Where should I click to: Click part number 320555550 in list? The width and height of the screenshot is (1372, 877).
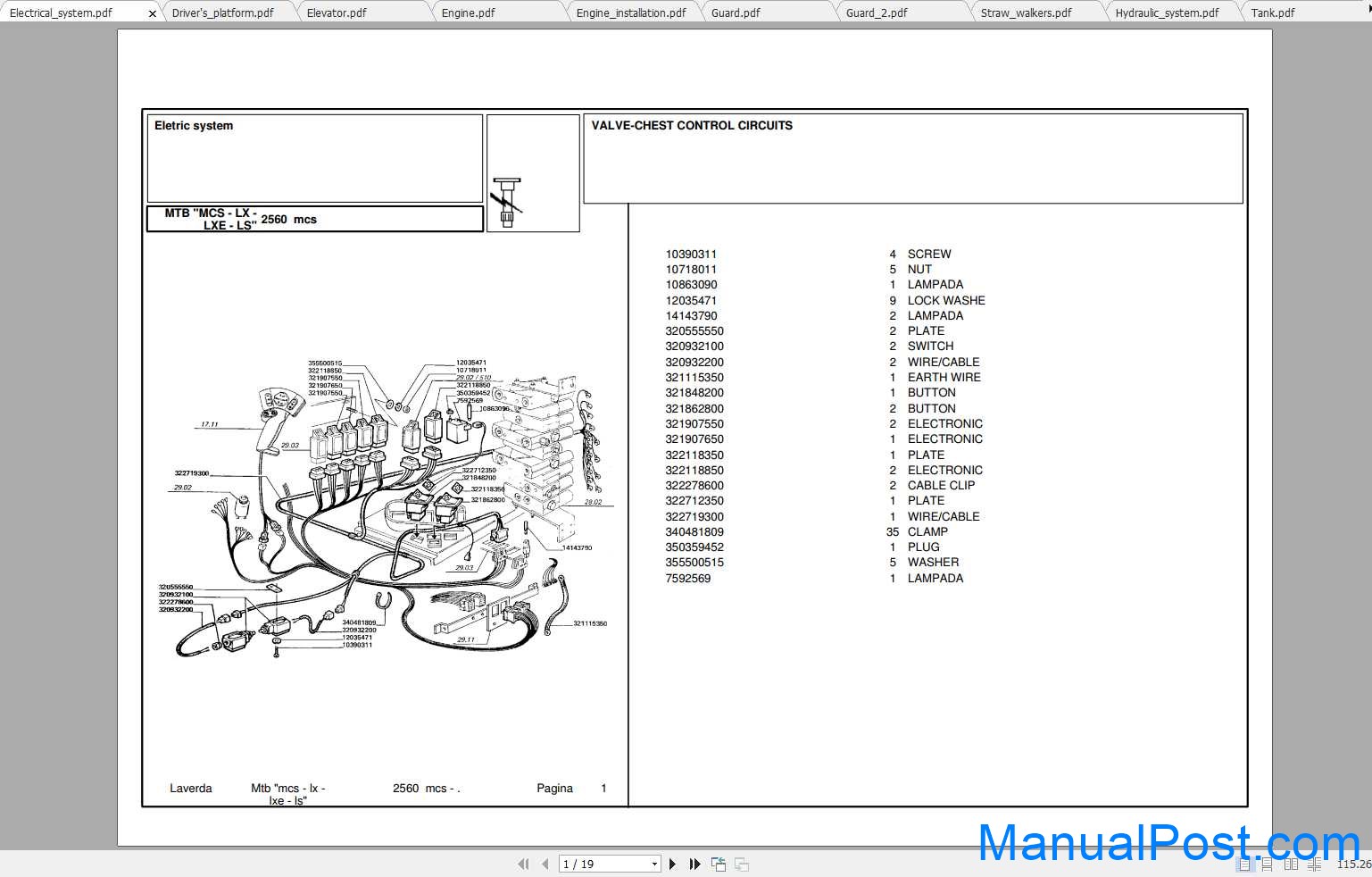point(694,331)
